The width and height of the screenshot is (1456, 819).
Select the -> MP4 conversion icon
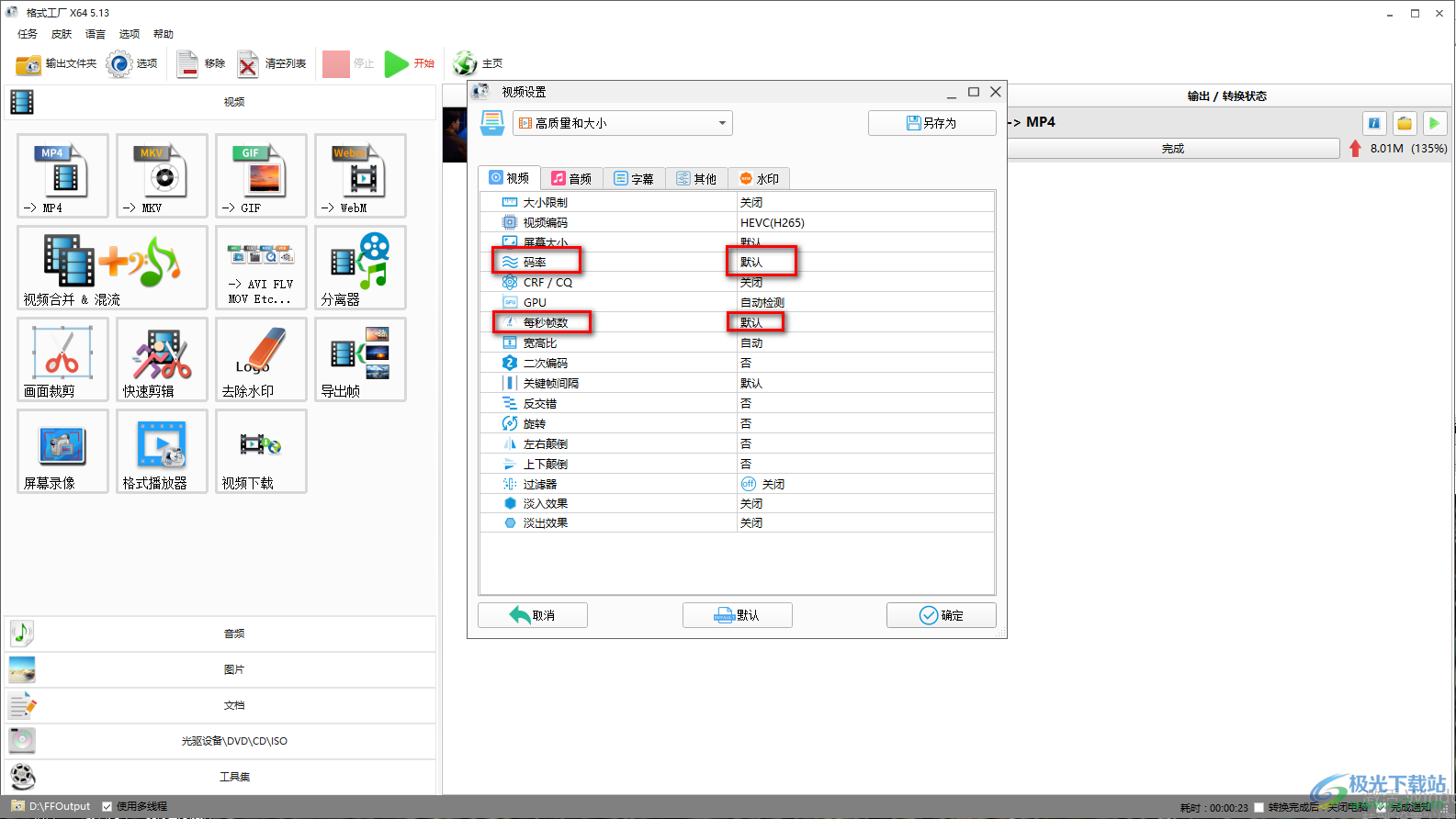pyautogui.click(x=62, y=175)
